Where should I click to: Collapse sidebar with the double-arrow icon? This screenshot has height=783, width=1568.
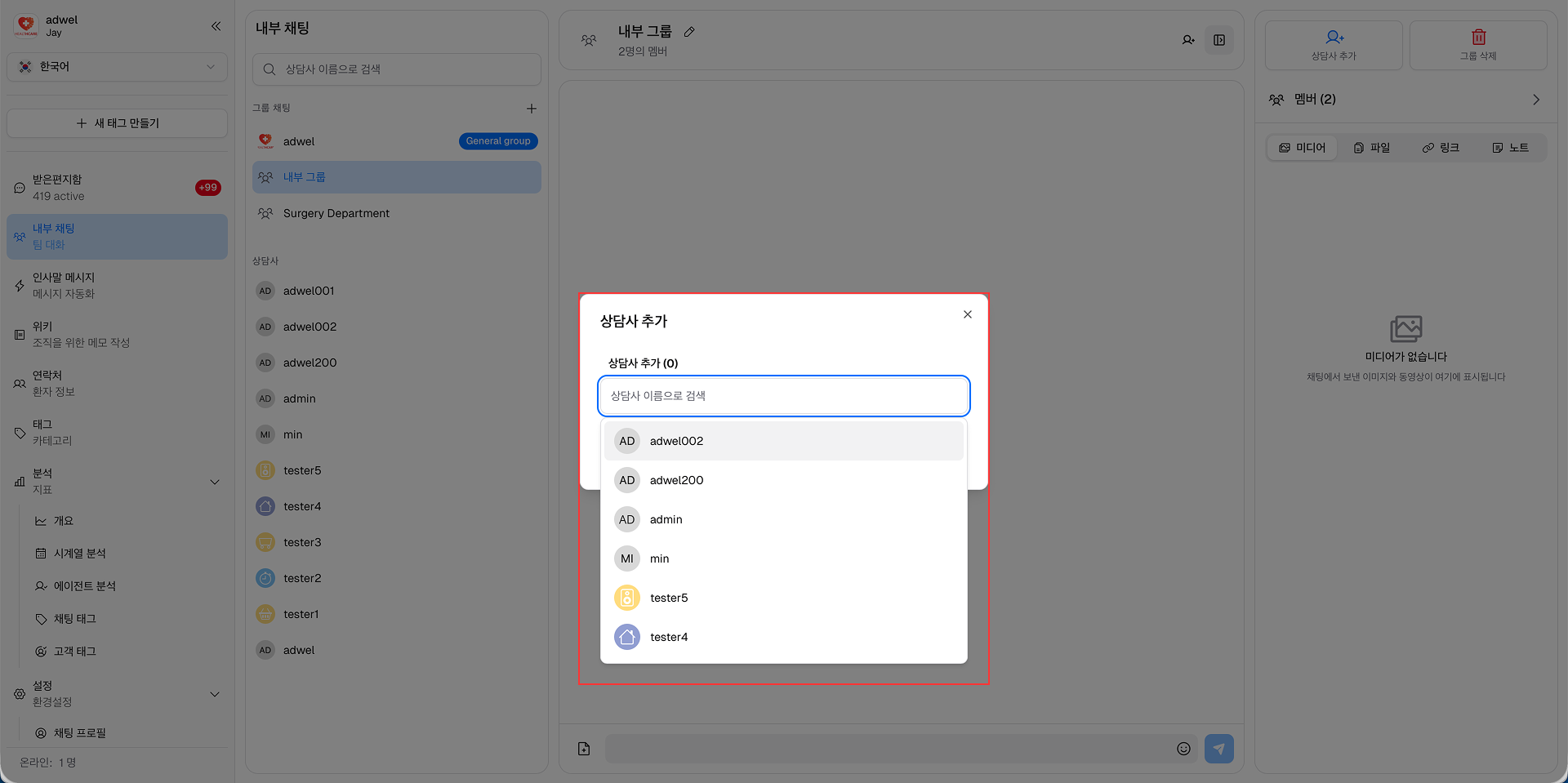(x=216, y=26)
